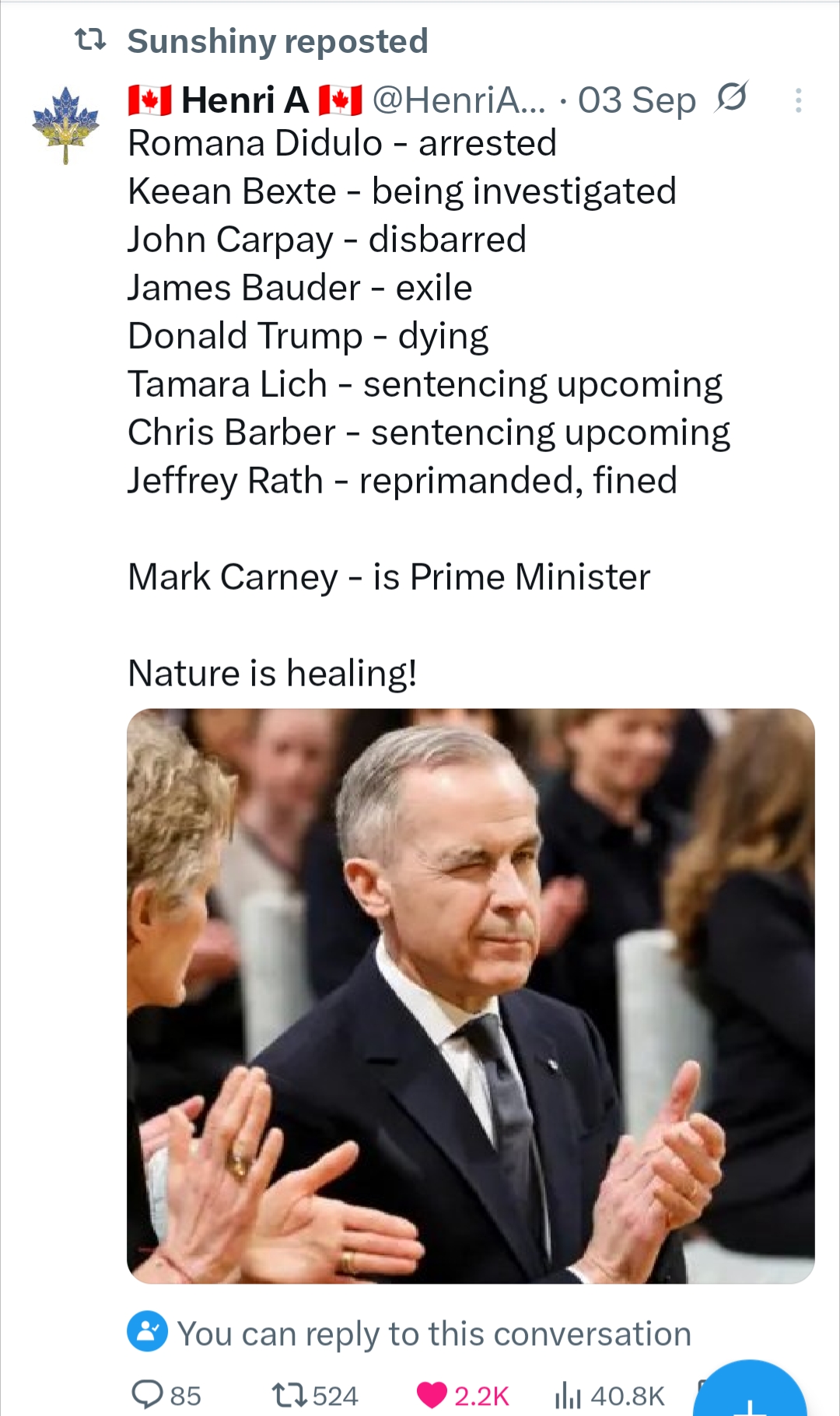Viewport: 840px width, 1416px height.
Task: Click the reply speech bubble icon
Action: 147,1394
